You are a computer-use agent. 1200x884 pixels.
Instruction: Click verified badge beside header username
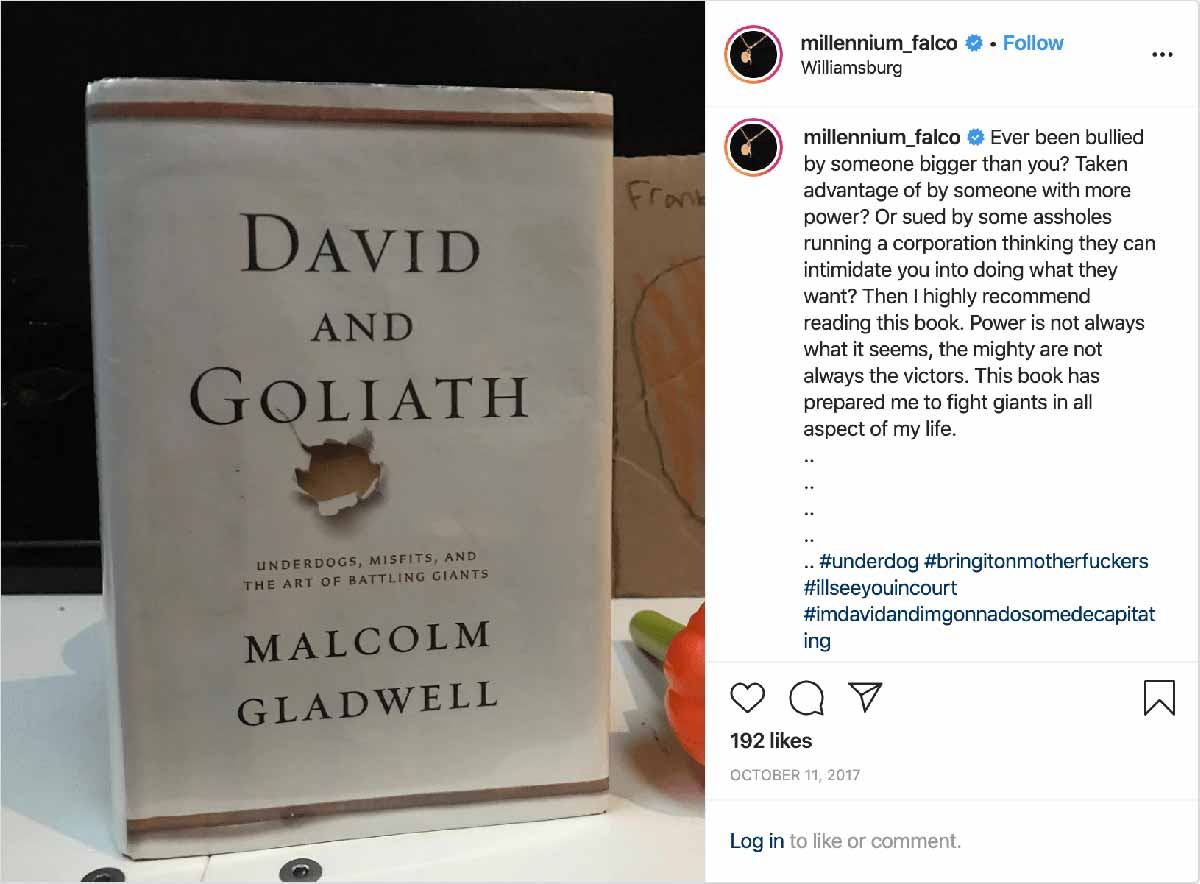click(973, 43)
